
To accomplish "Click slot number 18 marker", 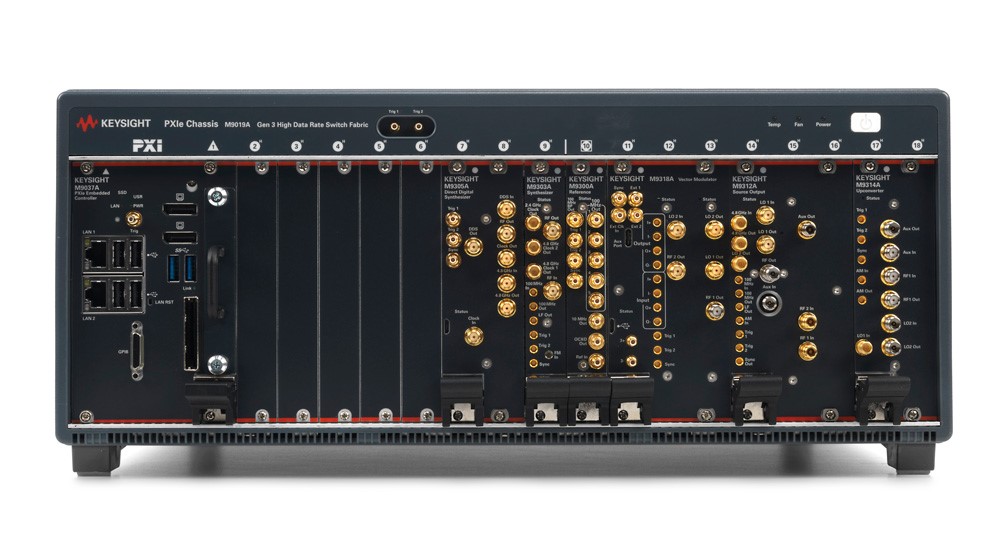I will (916, 146).
